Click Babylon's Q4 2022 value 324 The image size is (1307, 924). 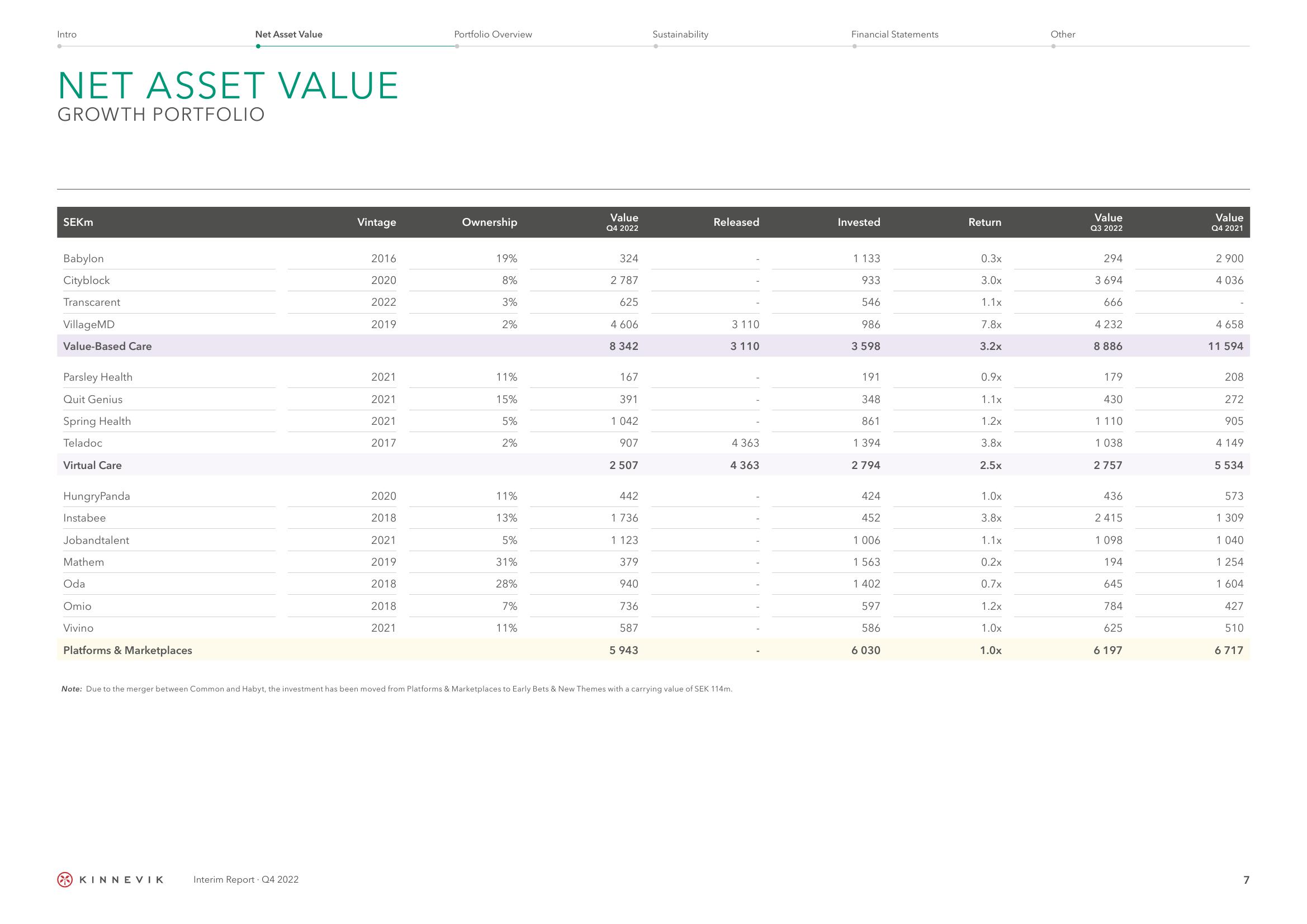tap(629, 258)
